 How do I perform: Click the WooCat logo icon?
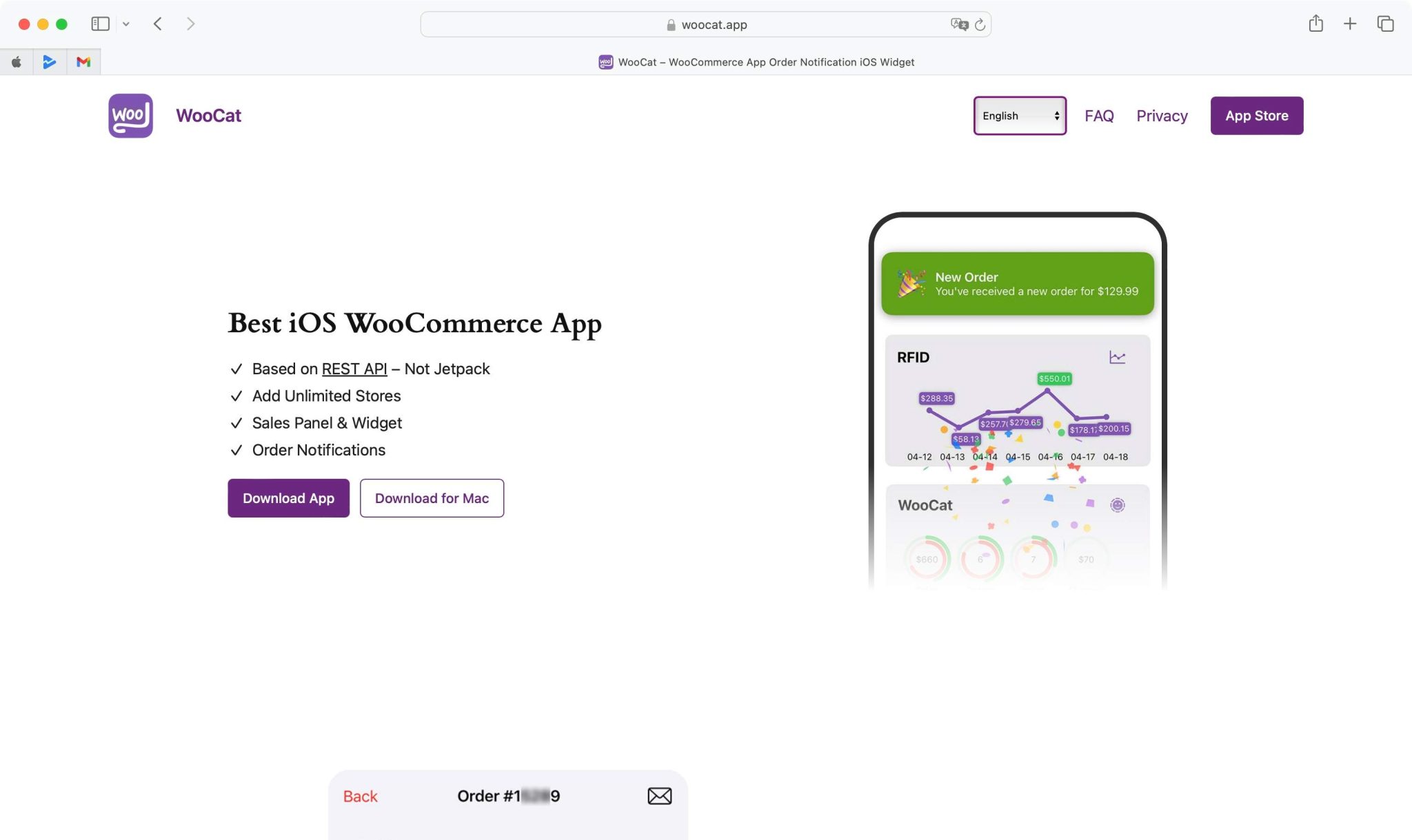(x=130, y=115)
